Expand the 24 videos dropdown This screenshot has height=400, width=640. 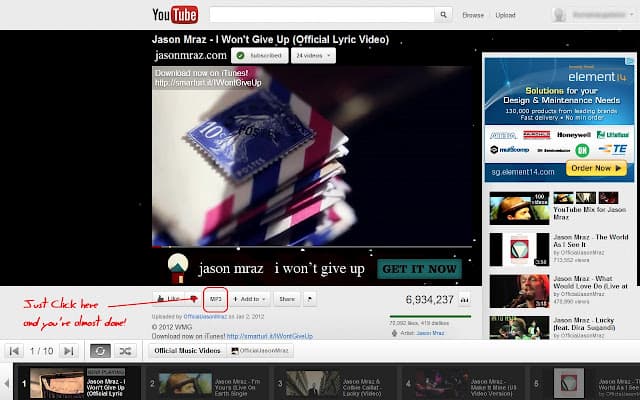[x=314, y=56]
